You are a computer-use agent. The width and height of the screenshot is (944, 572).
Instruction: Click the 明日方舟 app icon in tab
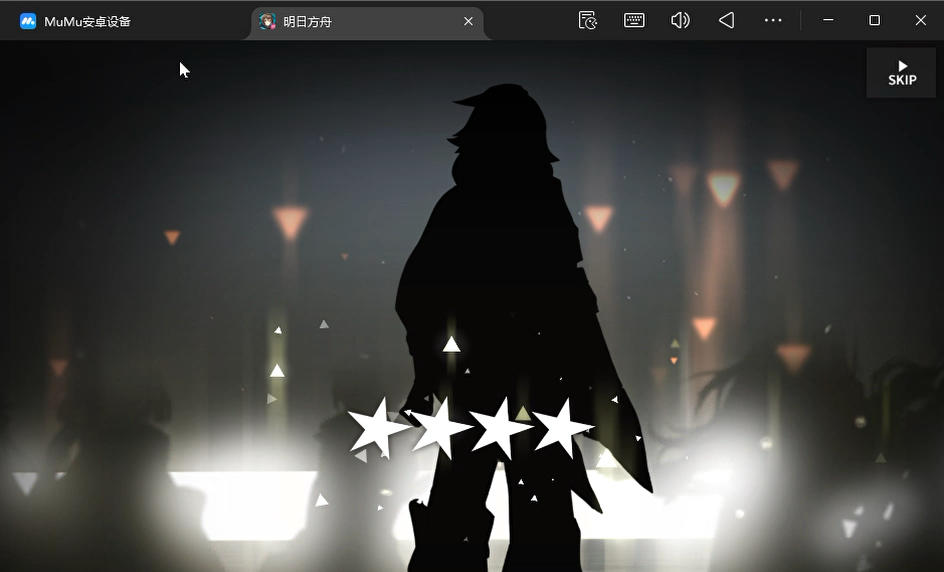tap(267, 22)
